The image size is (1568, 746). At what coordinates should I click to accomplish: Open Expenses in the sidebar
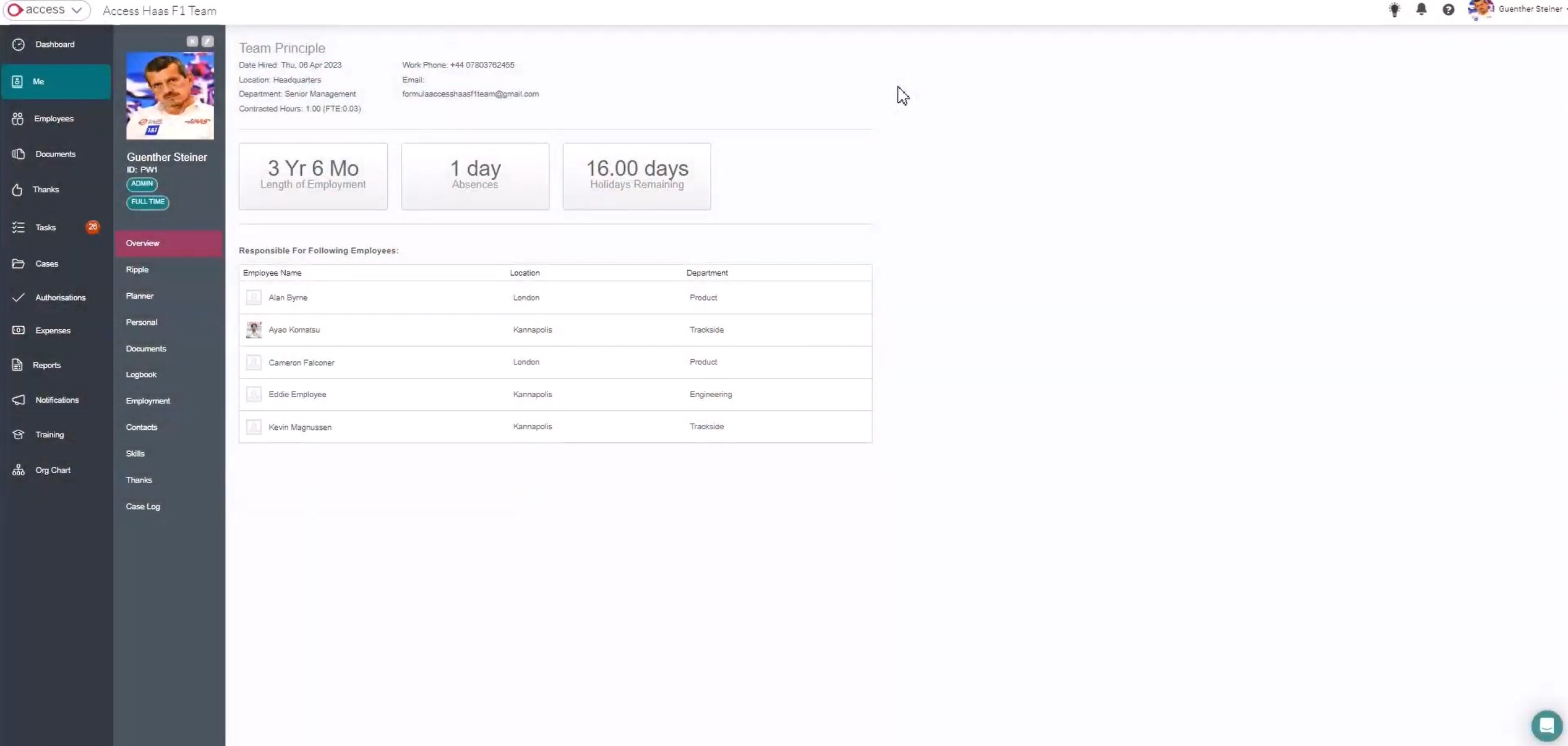[53, 330]
